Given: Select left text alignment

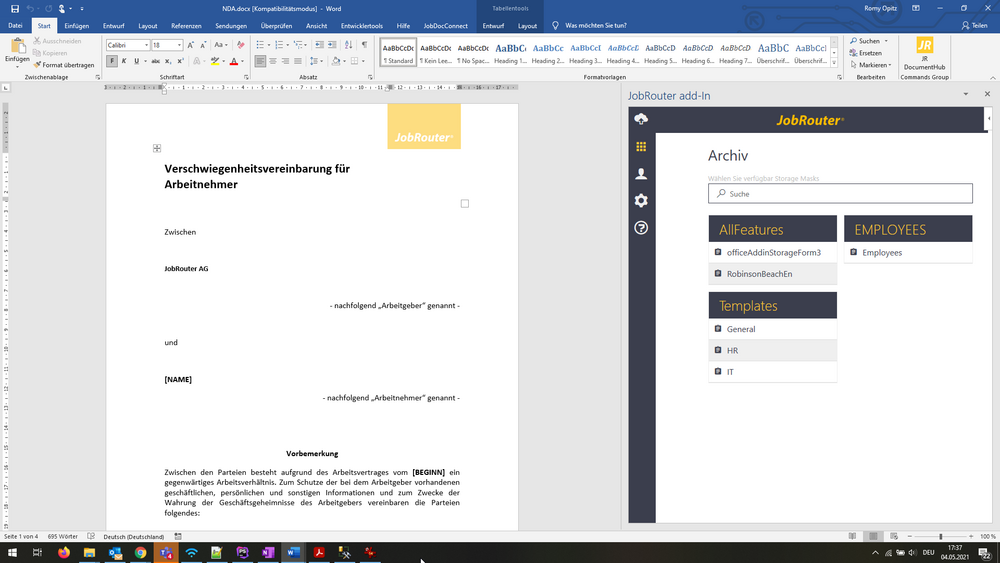Looking at the screenshot, I should 260,61.
